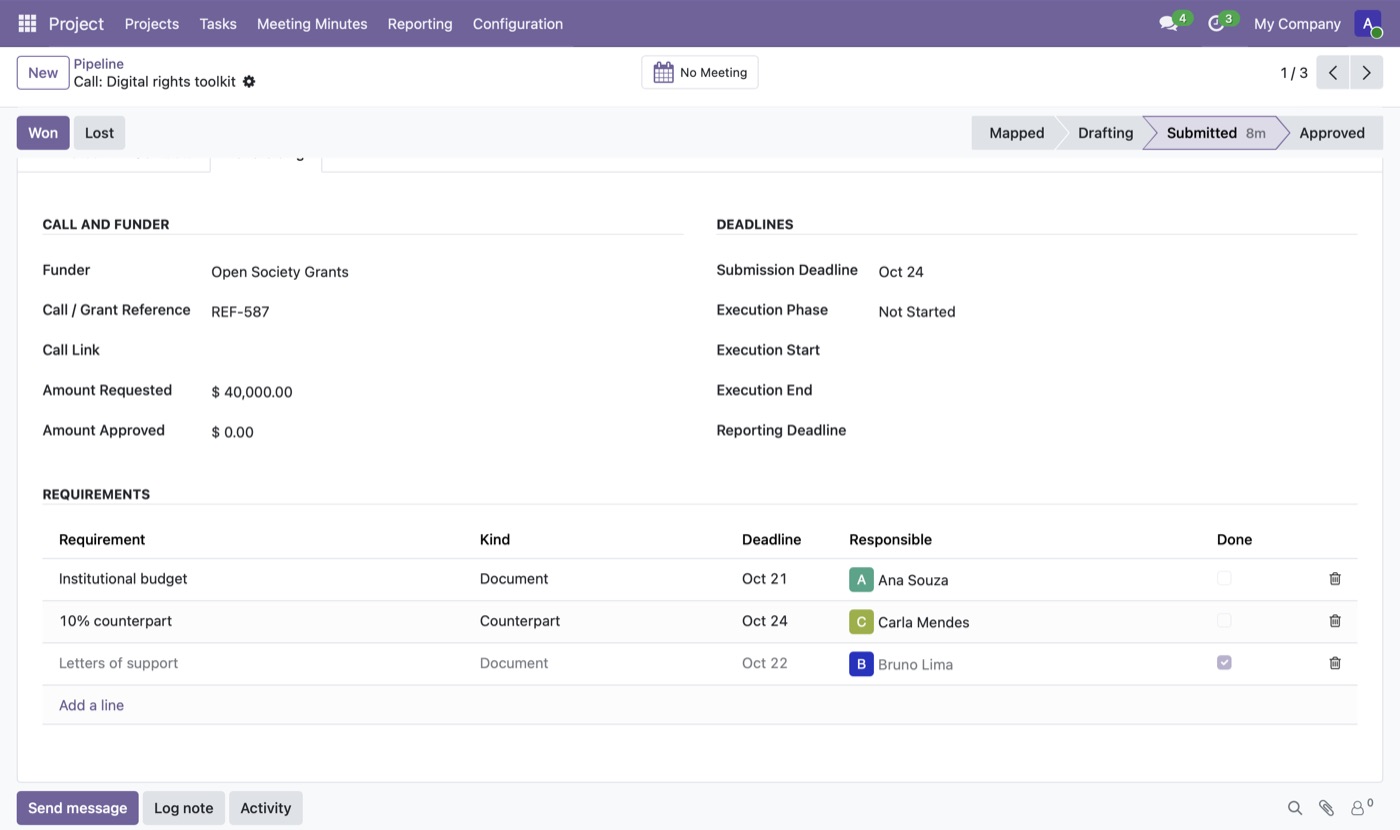Select the Submitted stage
This screenshot has width=1400, height=830.
[1214, 133]
